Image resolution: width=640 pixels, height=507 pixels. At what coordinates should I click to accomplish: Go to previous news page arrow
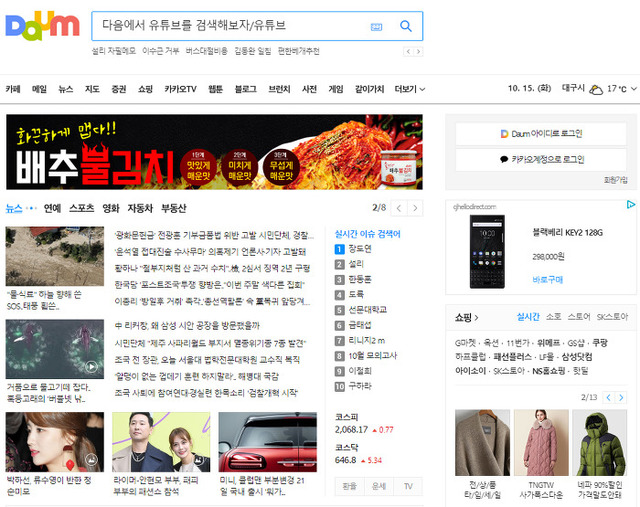click(x=398, y=208)
